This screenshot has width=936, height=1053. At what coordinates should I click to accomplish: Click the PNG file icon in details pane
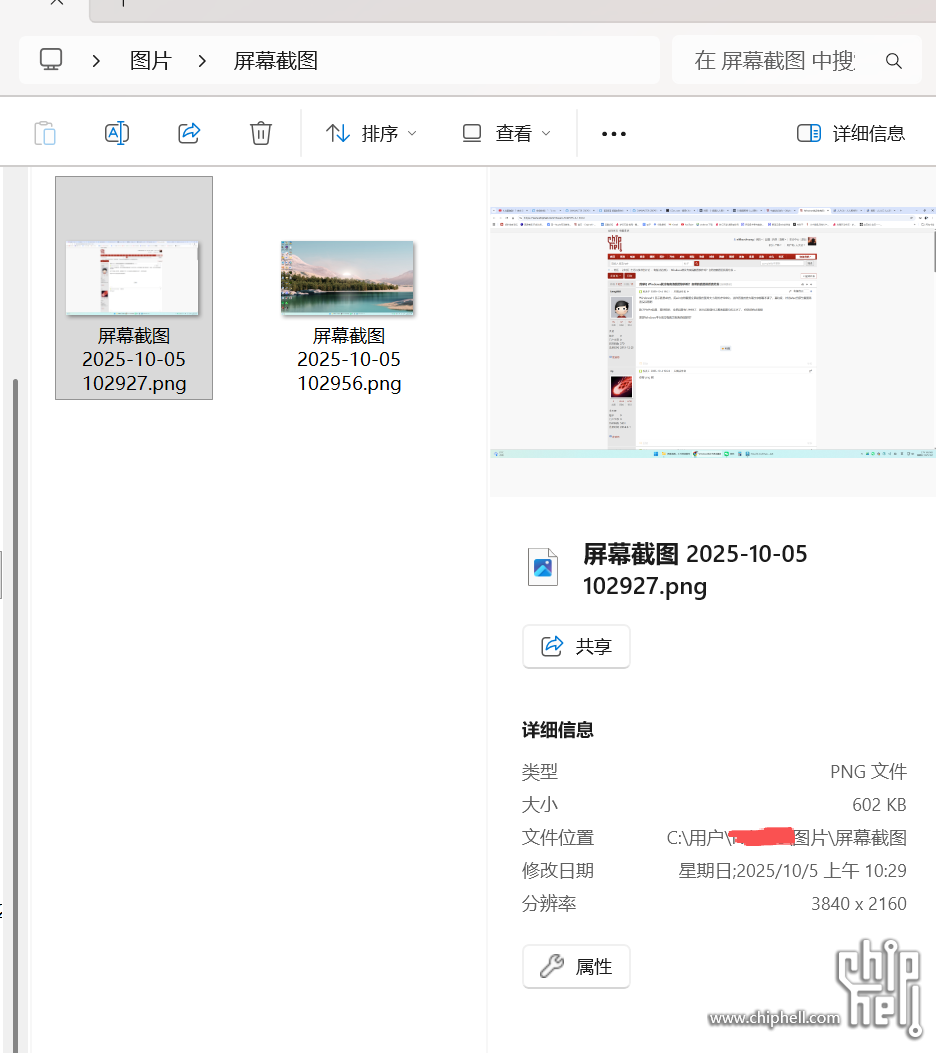tap(543, 567)
